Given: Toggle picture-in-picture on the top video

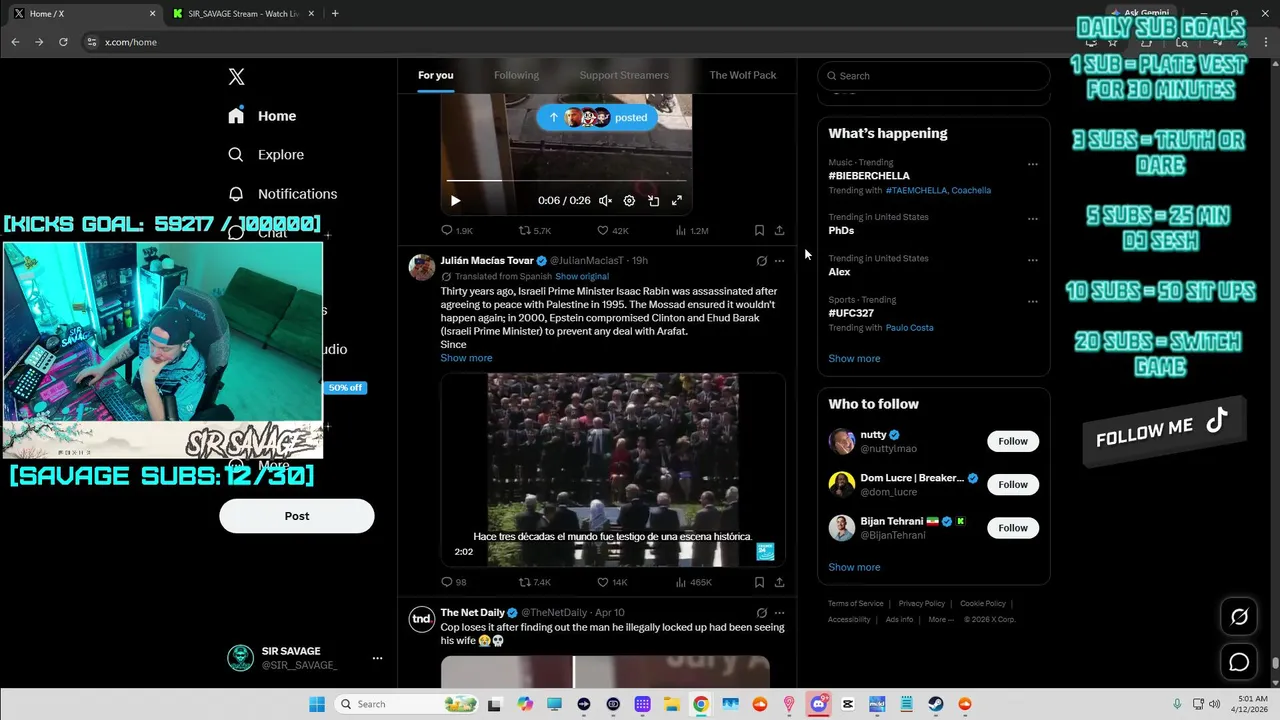Looking at the screenshot, I should click(x=653, y=201).
